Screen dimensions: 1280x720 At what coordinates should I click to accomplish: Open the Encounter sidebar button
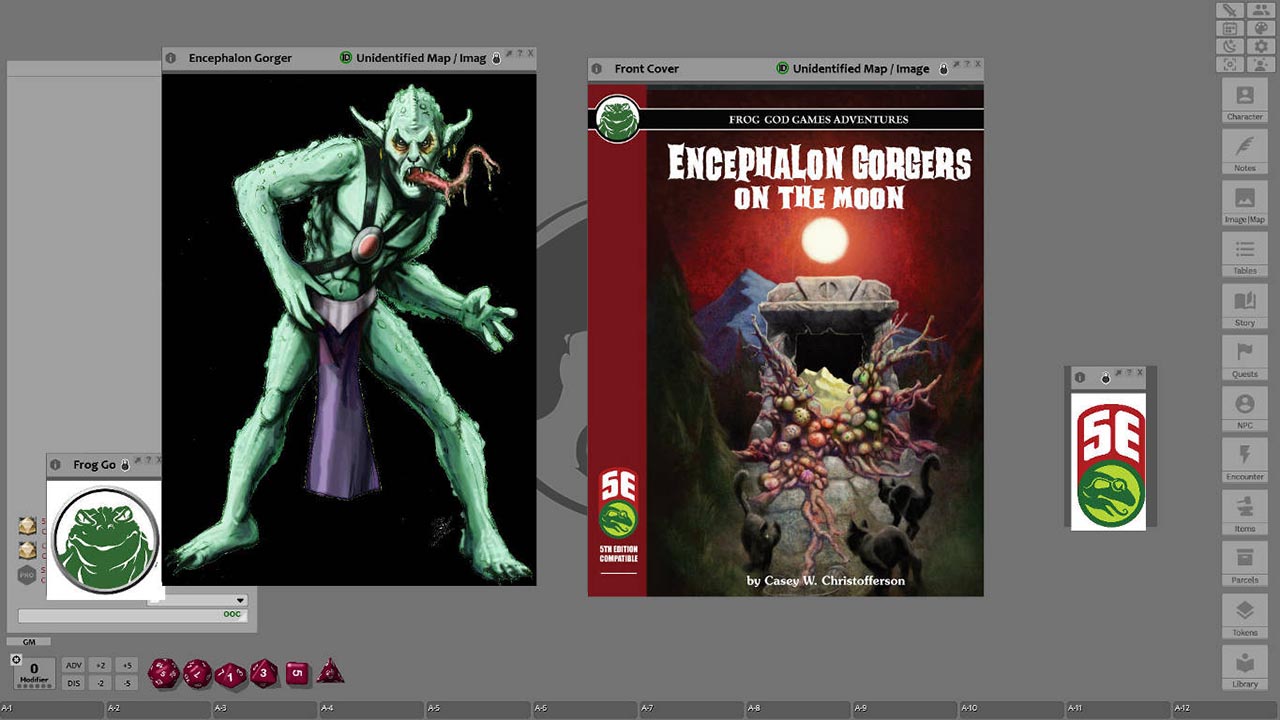click(x=1245, y=461)
